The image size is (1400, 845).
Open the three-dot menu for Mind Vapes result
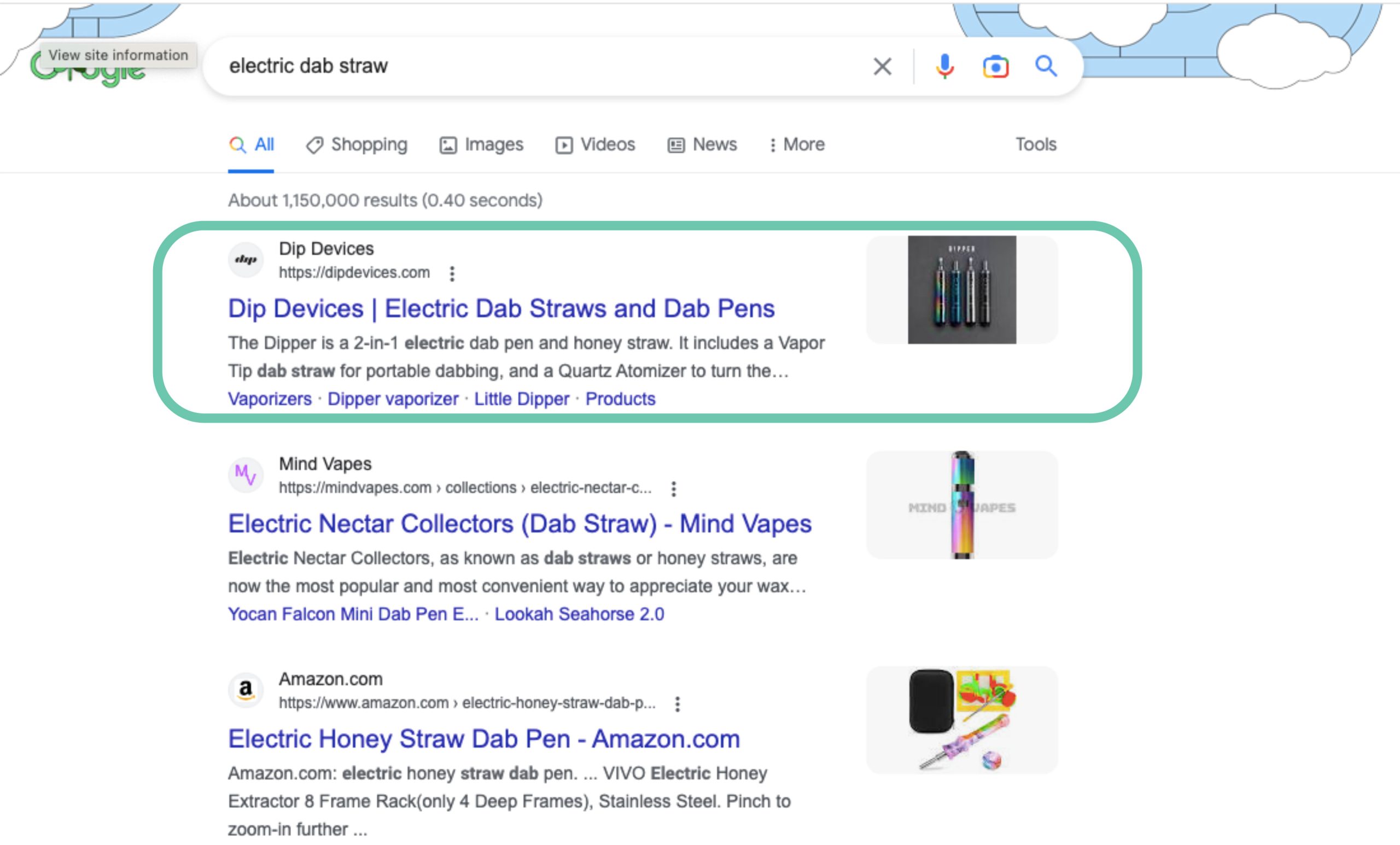(673, 489)
